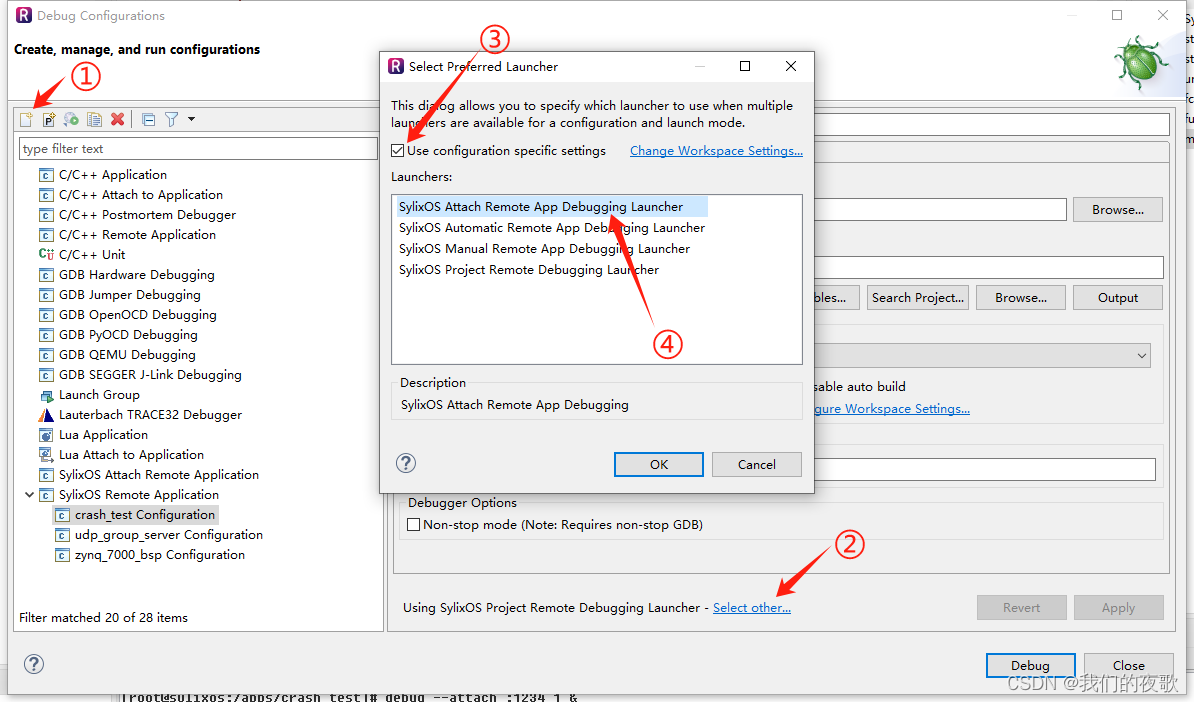Select the zynq_7000_bsp Configuration entry
Image resolution: width=1194 pixels, height=702 pixels.
click(160, 554)
